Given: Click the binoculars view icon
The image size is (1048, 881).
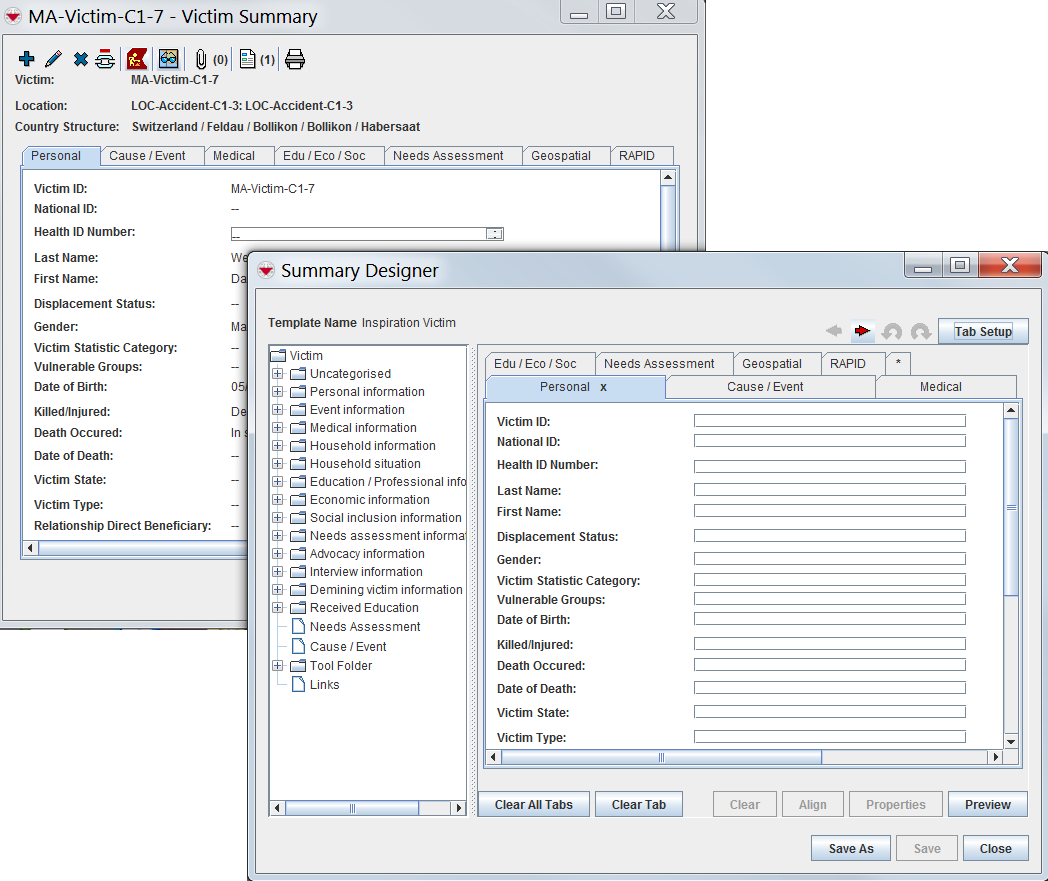Looking at the screenshot, I should pos(168,59).
